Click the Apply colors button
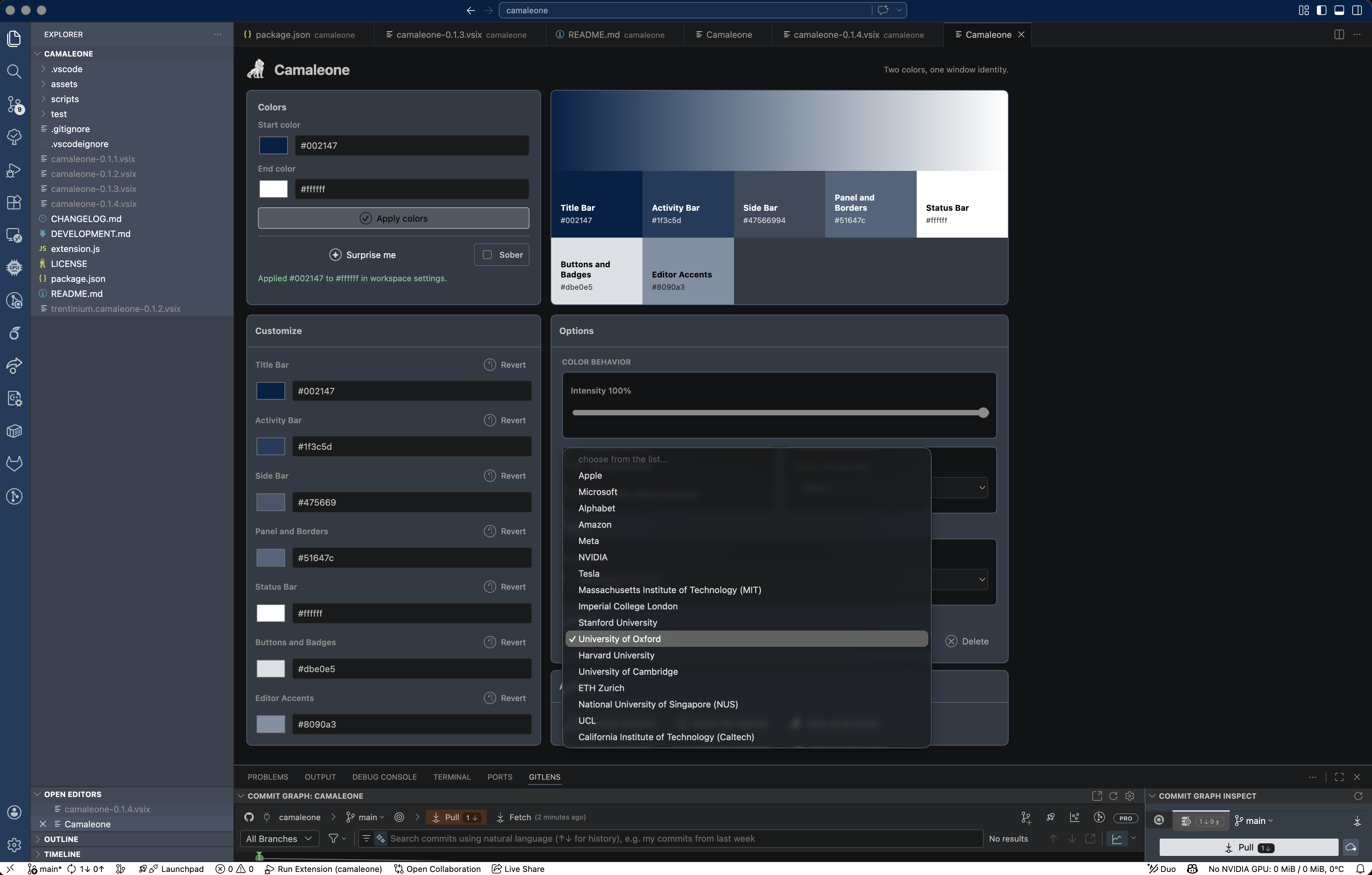1372x875 pixels. 393,218
